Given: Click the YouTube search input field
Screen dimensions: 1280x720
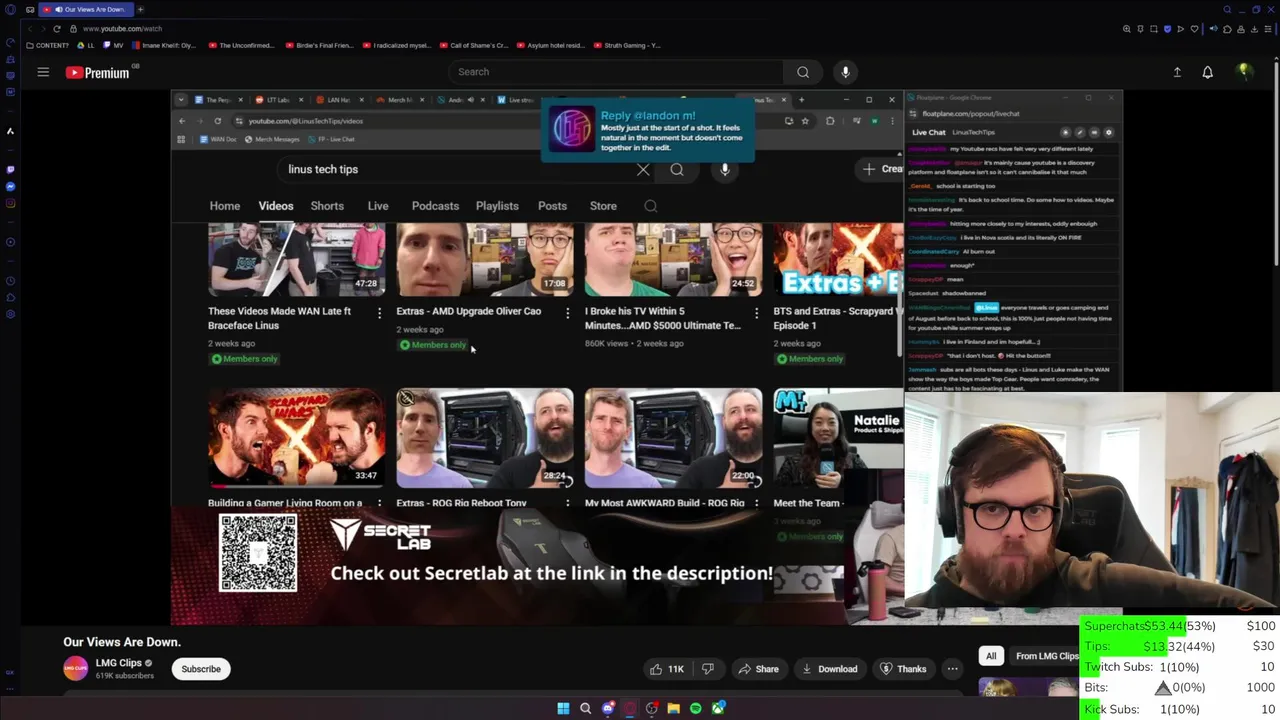Looking at the screenshot, I should (616, 72).
